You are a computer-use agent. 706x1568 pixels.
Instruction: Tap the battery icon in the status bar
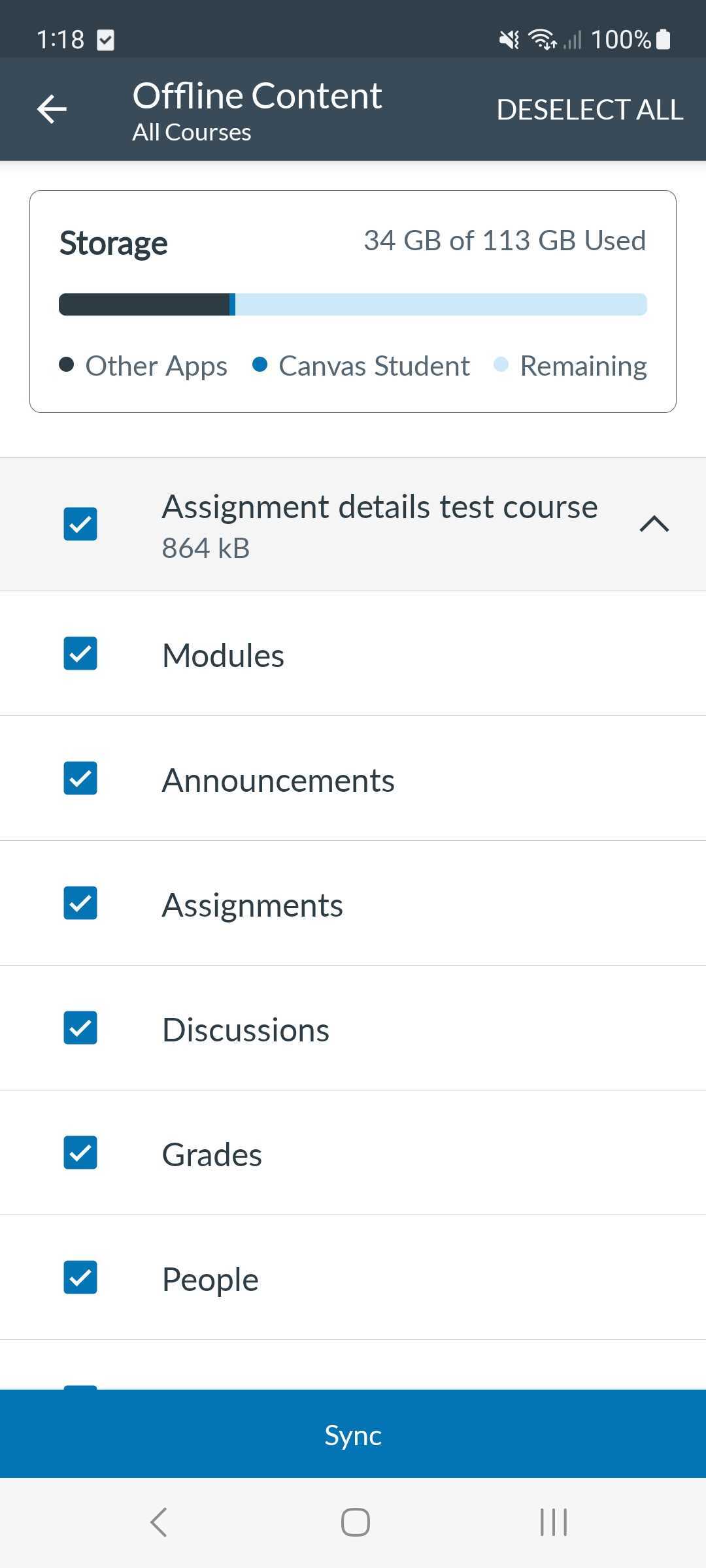(663, 39)
